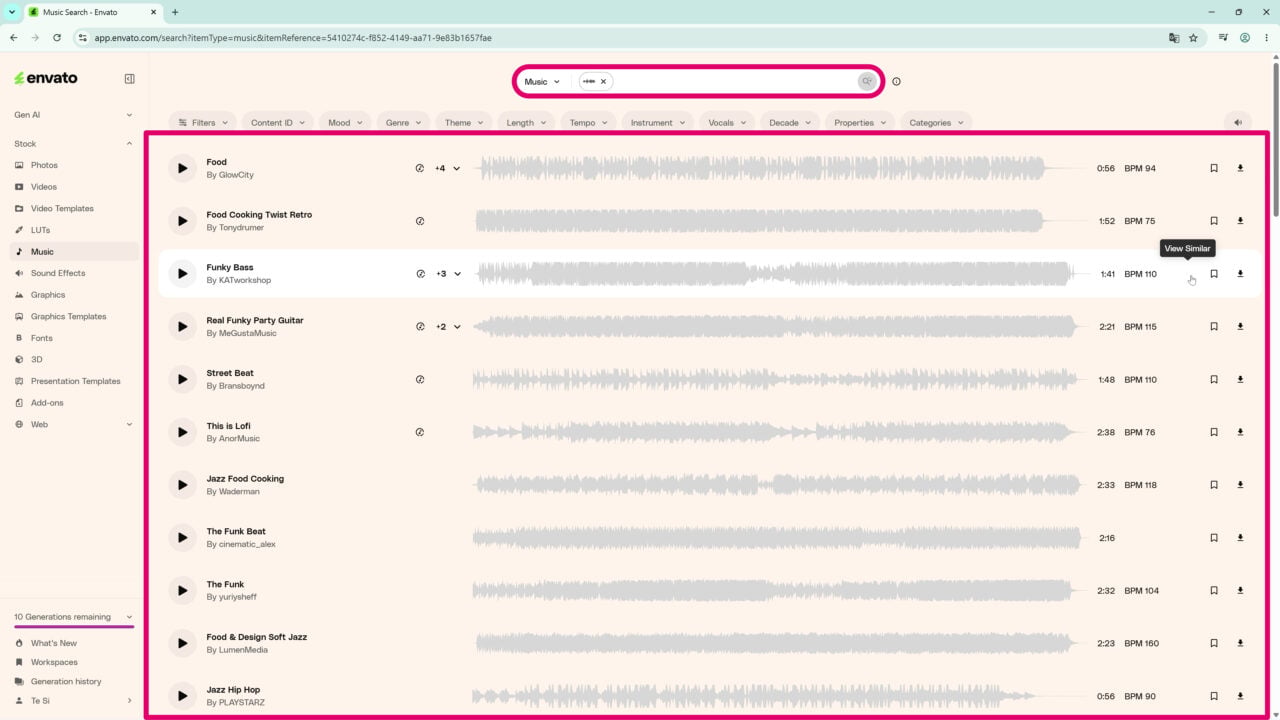
Task: Download This is Lofi track
Action: coord(1240,432)
